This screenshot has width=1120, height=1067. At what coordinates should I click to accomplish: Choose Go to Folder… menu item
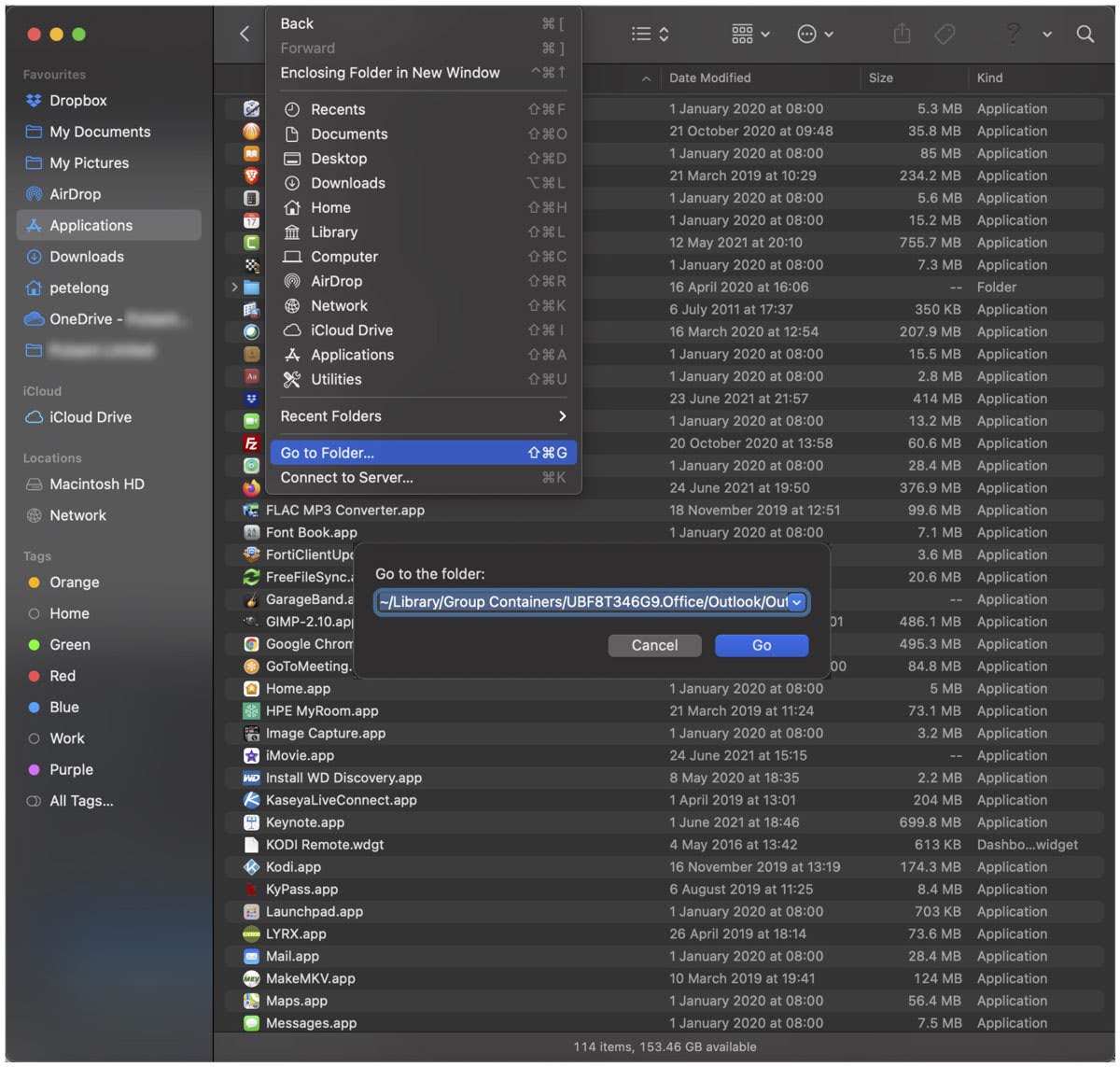pos(423,453)
